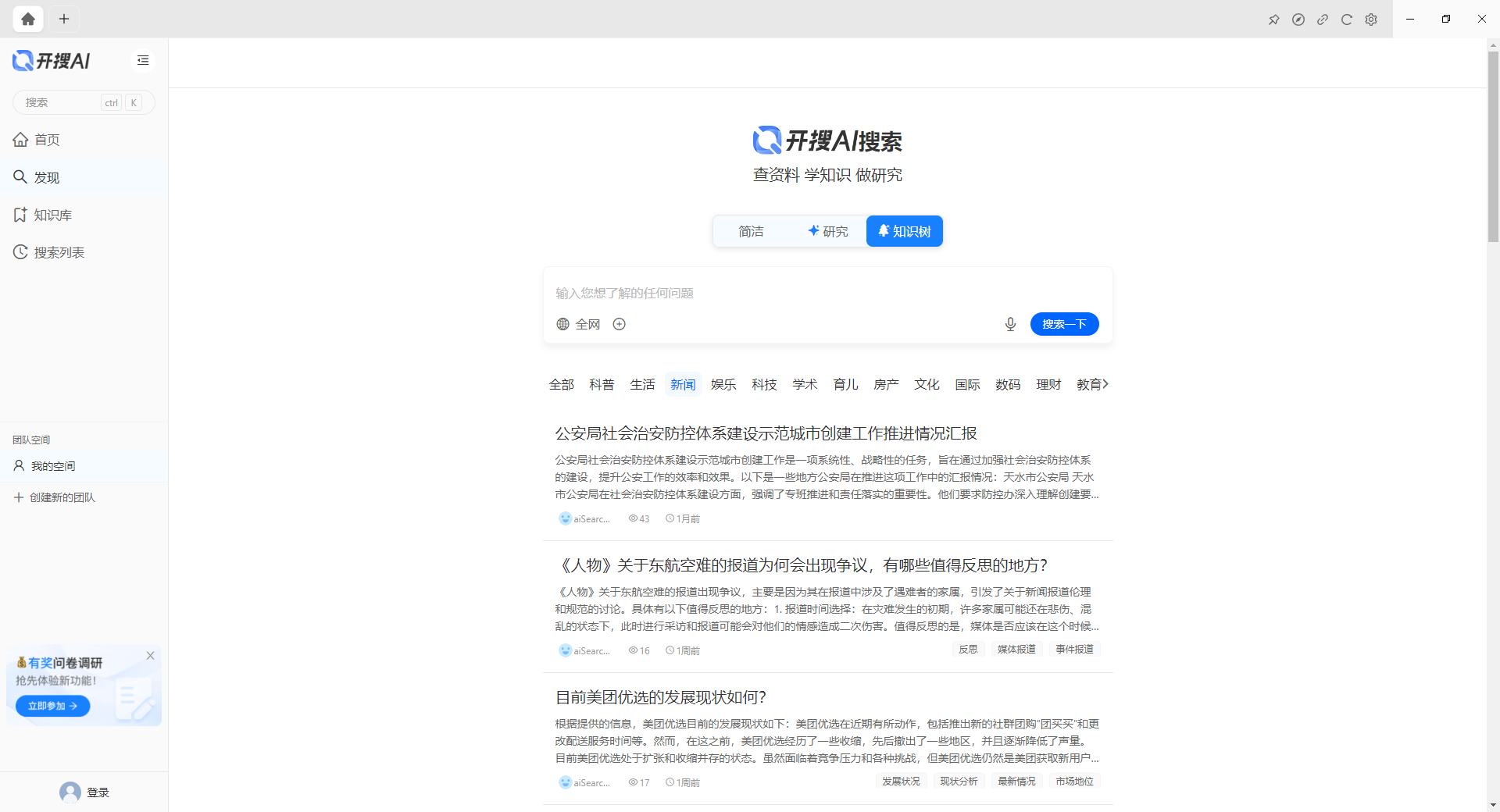Image resolution: width=1500 pixels, height=812 pixels.
Task: Enable 研究 research mode
Action: click(x=829, y=231)
